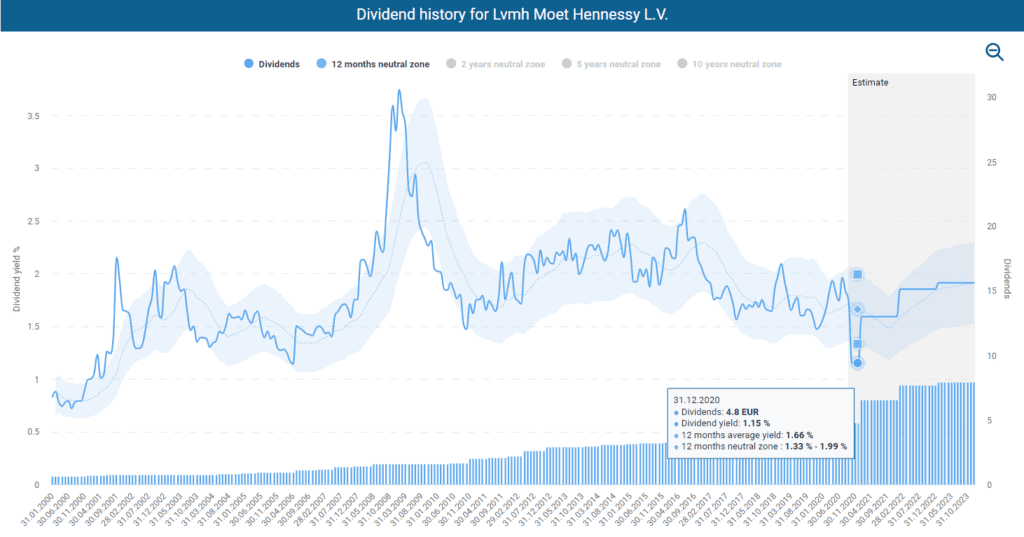1024x537 pixels.
Task: Toggle the 12 months neutral zone series
Action: 373,64
